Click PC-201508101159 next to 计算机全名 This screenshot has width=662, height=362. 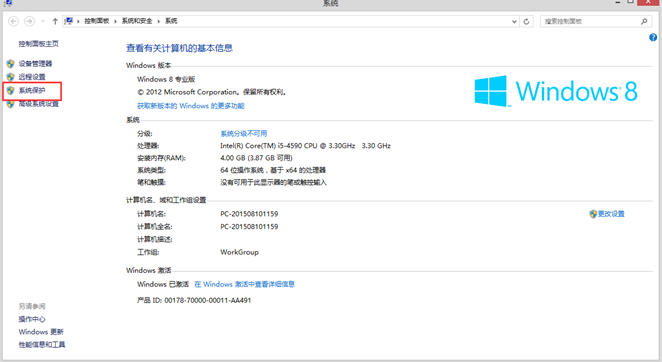pyautogui.click(x=249, y=226)
